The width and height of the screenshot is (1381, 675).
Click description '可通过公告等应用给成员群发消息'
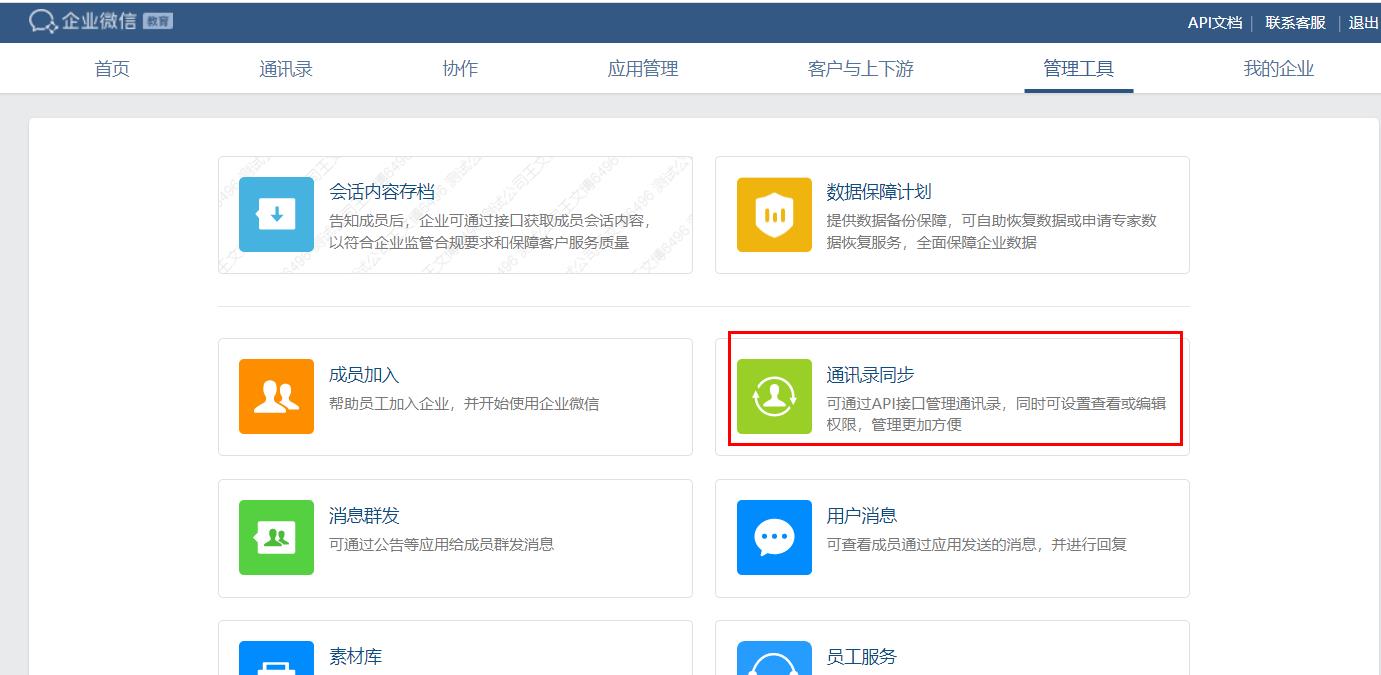tap(441, 545)
